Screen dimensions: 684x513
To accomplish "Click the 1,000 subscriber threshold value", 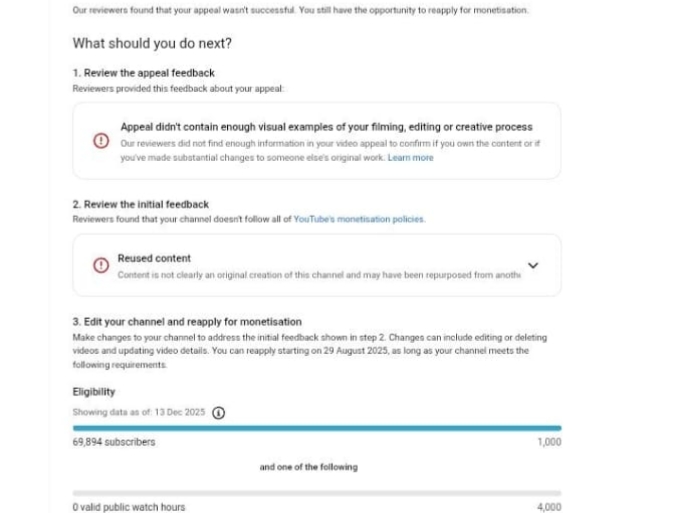I will 549,442.
